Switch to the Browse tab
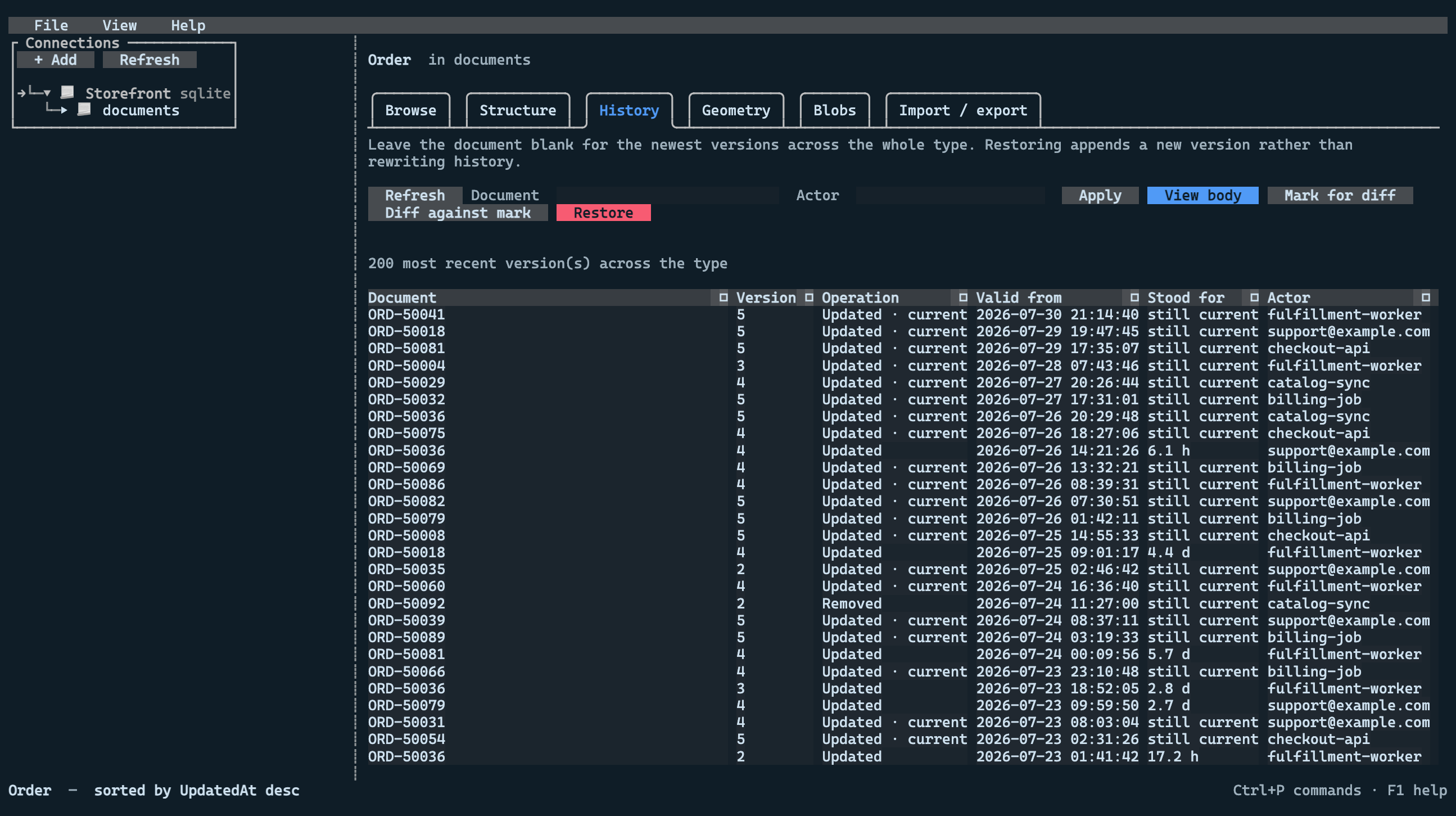The height and width of the screenshot is (816, 1456). (410, 110)
